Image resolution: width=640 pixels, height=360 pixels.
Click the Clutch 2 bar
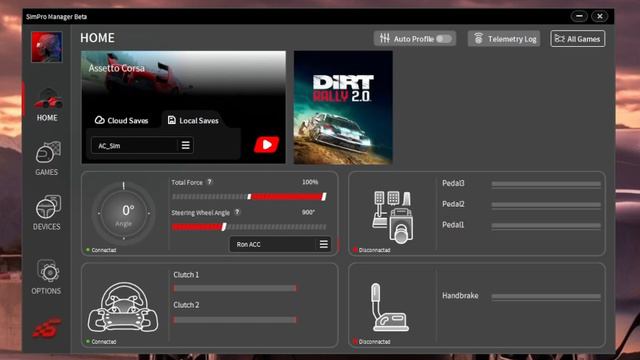pos(235,320)
